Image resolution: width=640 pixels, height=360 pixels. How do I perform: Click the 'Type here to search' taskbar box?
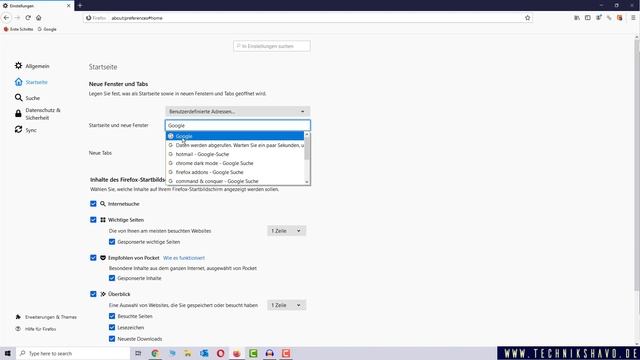[73, 353]
